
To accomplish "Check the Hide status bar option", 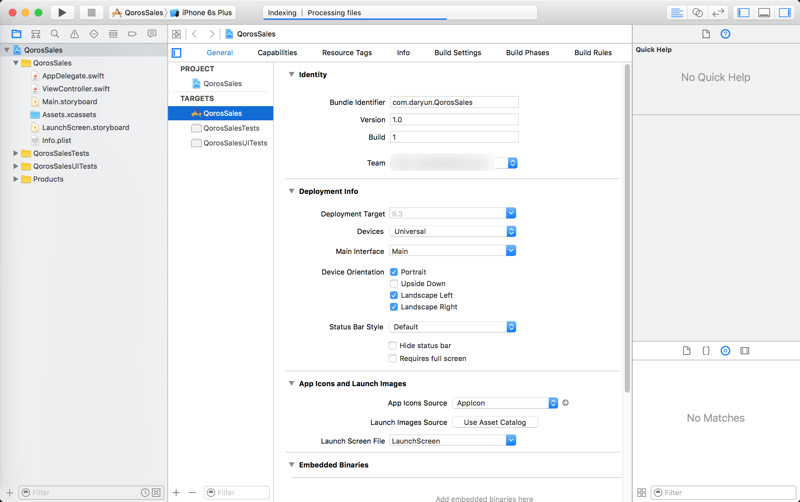I will [392, 345].
